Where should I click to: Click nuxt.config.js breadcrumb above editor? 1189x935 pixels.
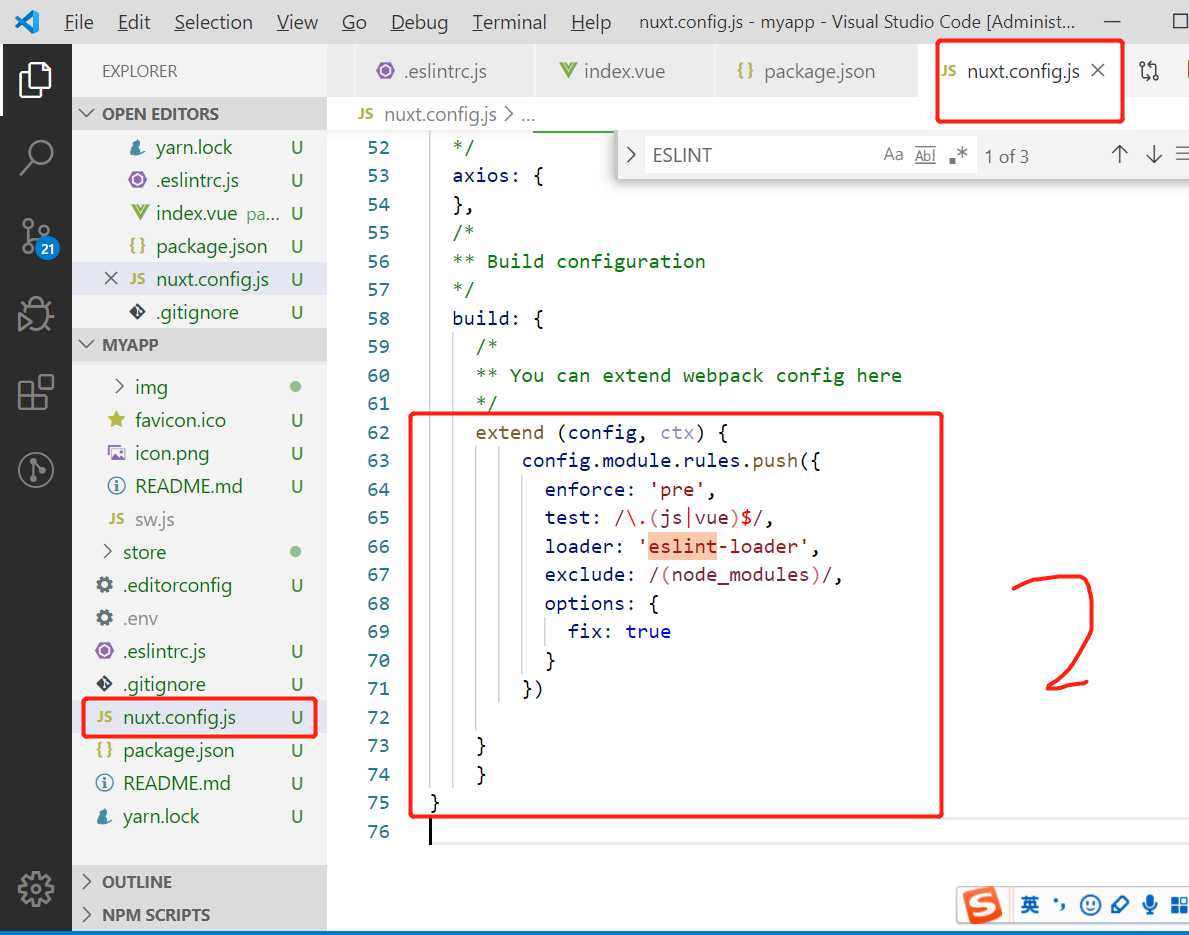tap(440, 115)
